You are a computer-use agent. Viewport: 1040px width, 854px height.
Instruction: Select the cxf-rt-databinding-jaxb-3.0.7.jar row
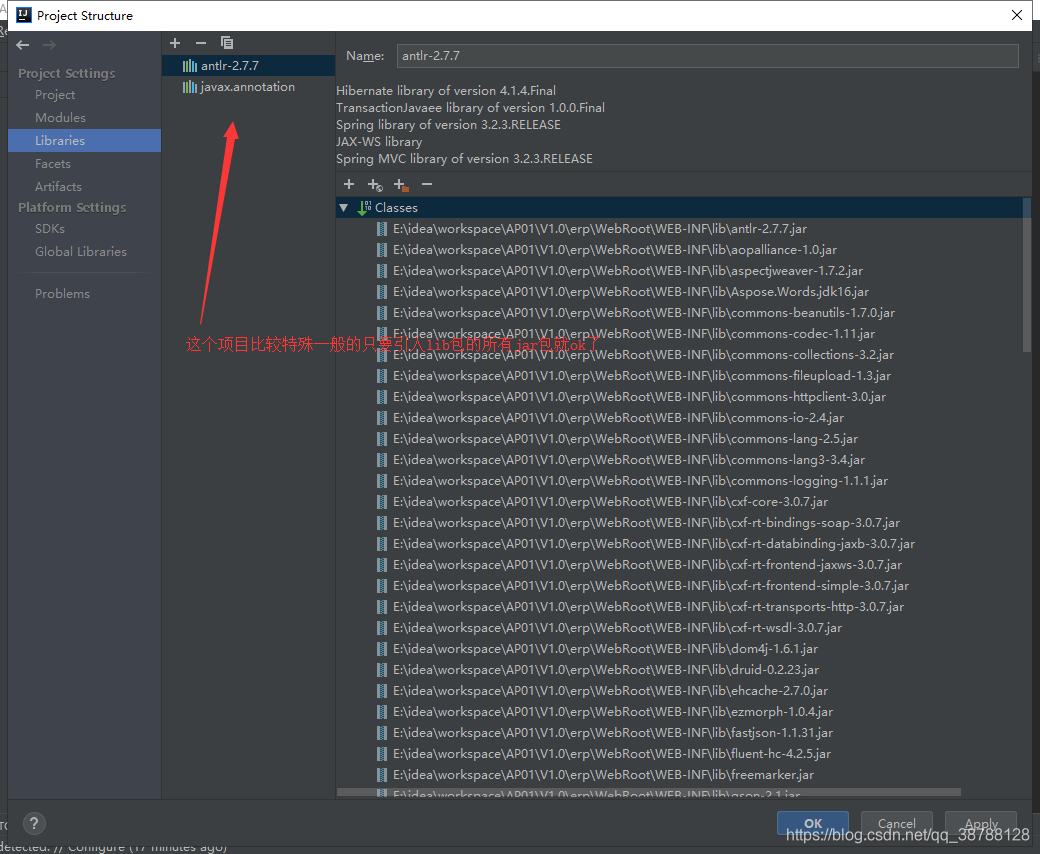point(679,544)
